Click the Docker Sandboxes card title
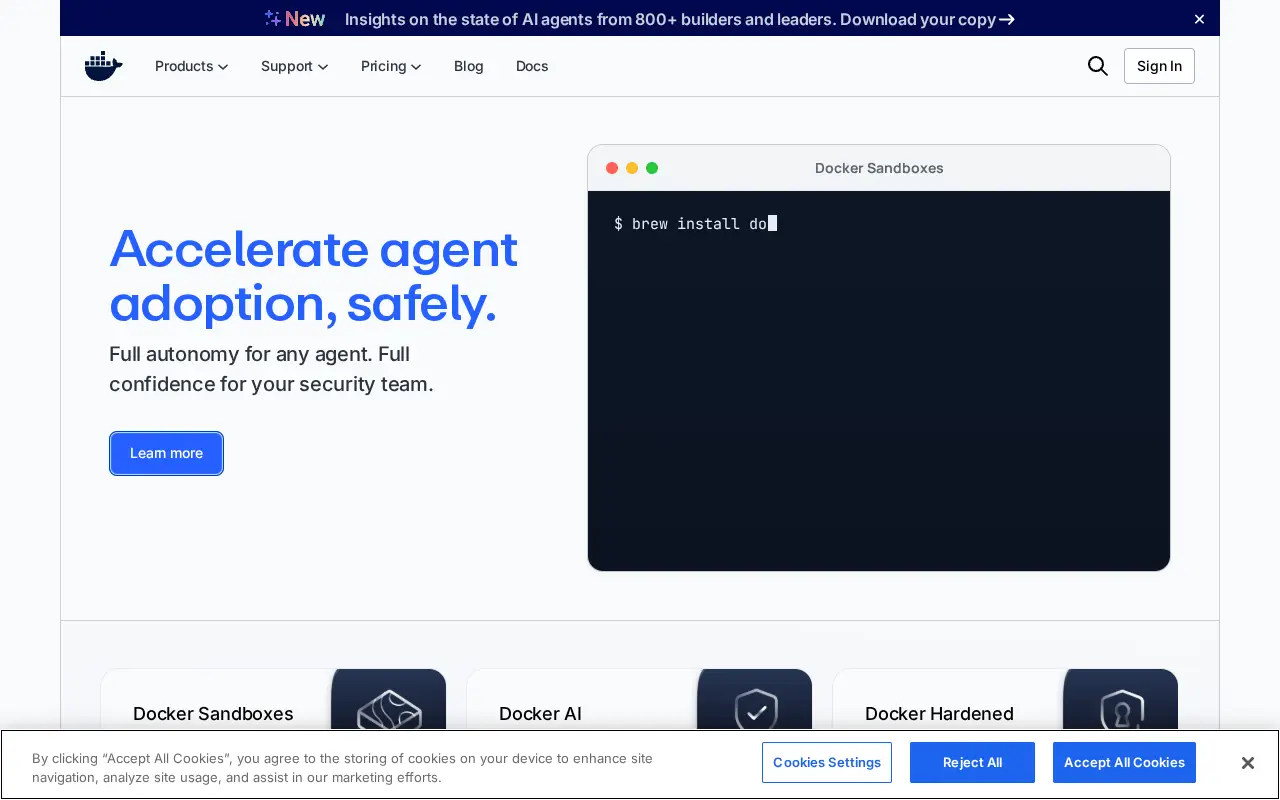Viewport: 1280px width, 800px height. 213,714
